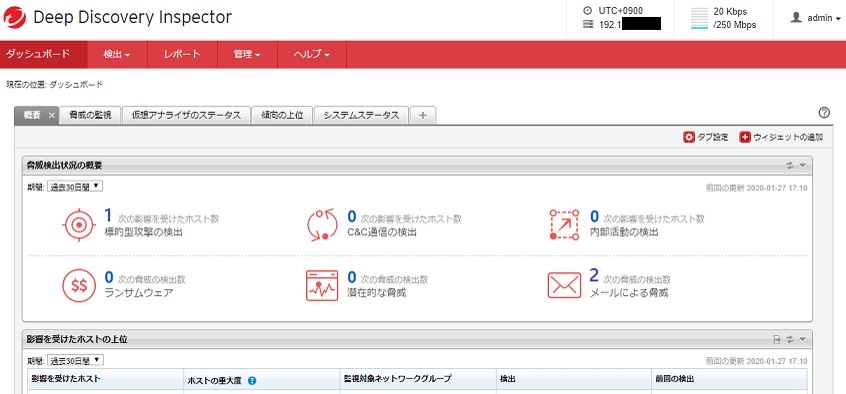Click the 標的型攻撃の検出 label
Image resolution: width=846 pixels, height=394 pixels.
pyautogui.click(x=144, y=233)
